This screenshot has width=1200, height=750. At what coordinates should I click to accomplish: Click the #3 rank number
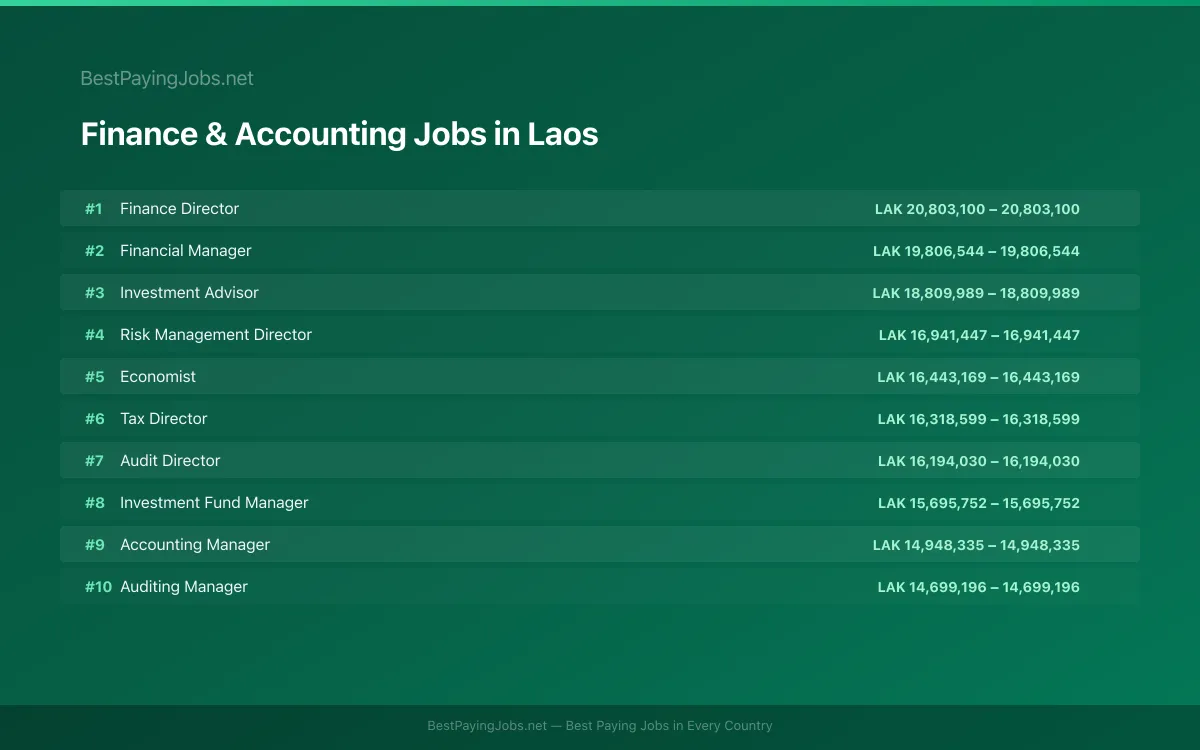pyautogui.click(x=94, y=293)
